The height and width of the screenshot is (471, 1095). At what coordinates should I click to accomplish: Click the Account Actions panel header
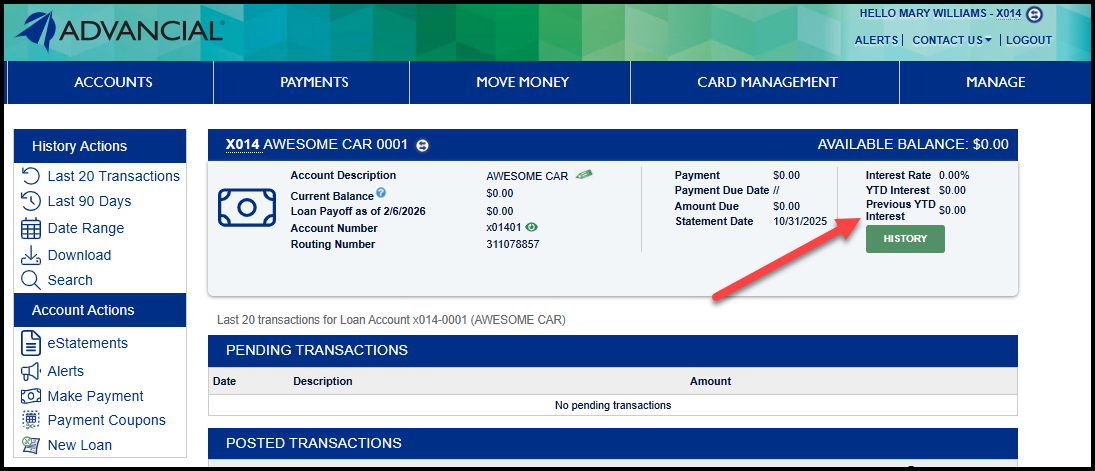pos(100,310)
